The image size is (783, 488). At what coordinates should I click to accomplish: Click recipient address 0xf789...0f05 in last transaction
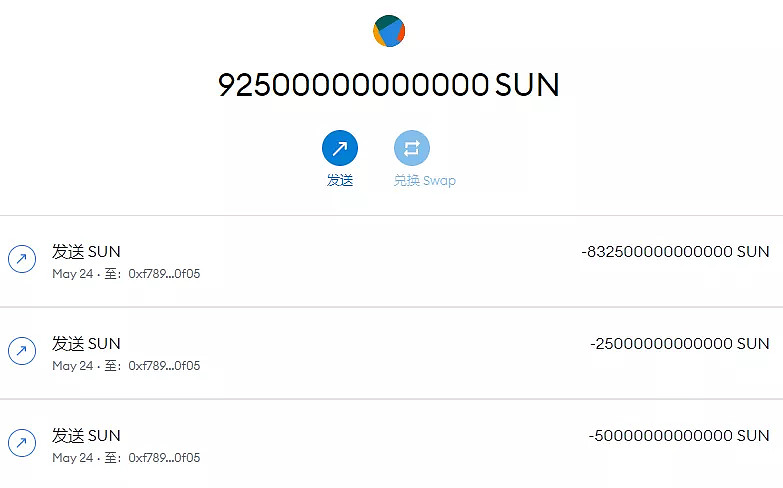pyautogui.click(x=164, y=458)
